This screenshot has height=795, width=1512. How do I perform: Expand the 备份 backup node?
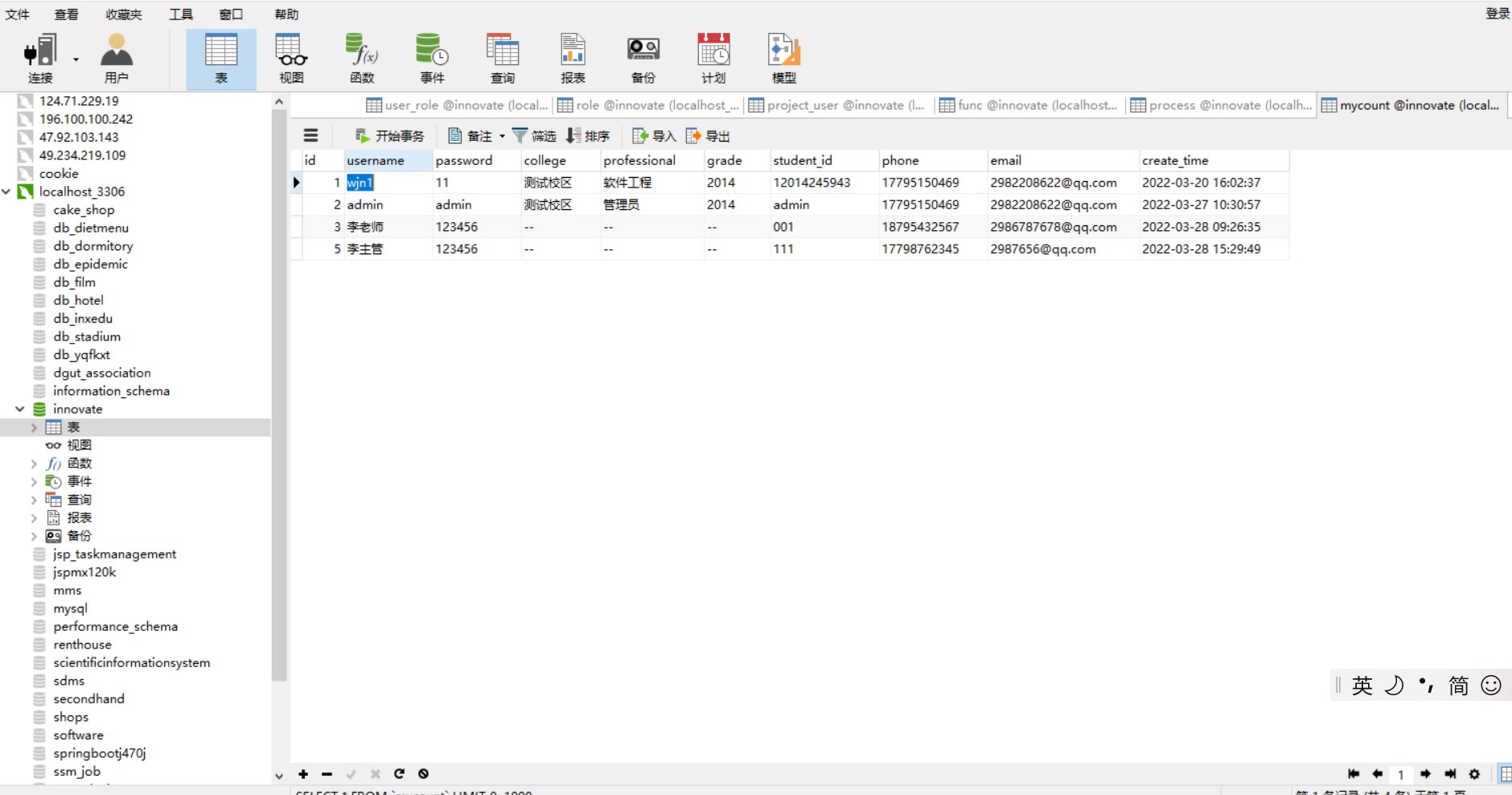(x=34, y=536)
